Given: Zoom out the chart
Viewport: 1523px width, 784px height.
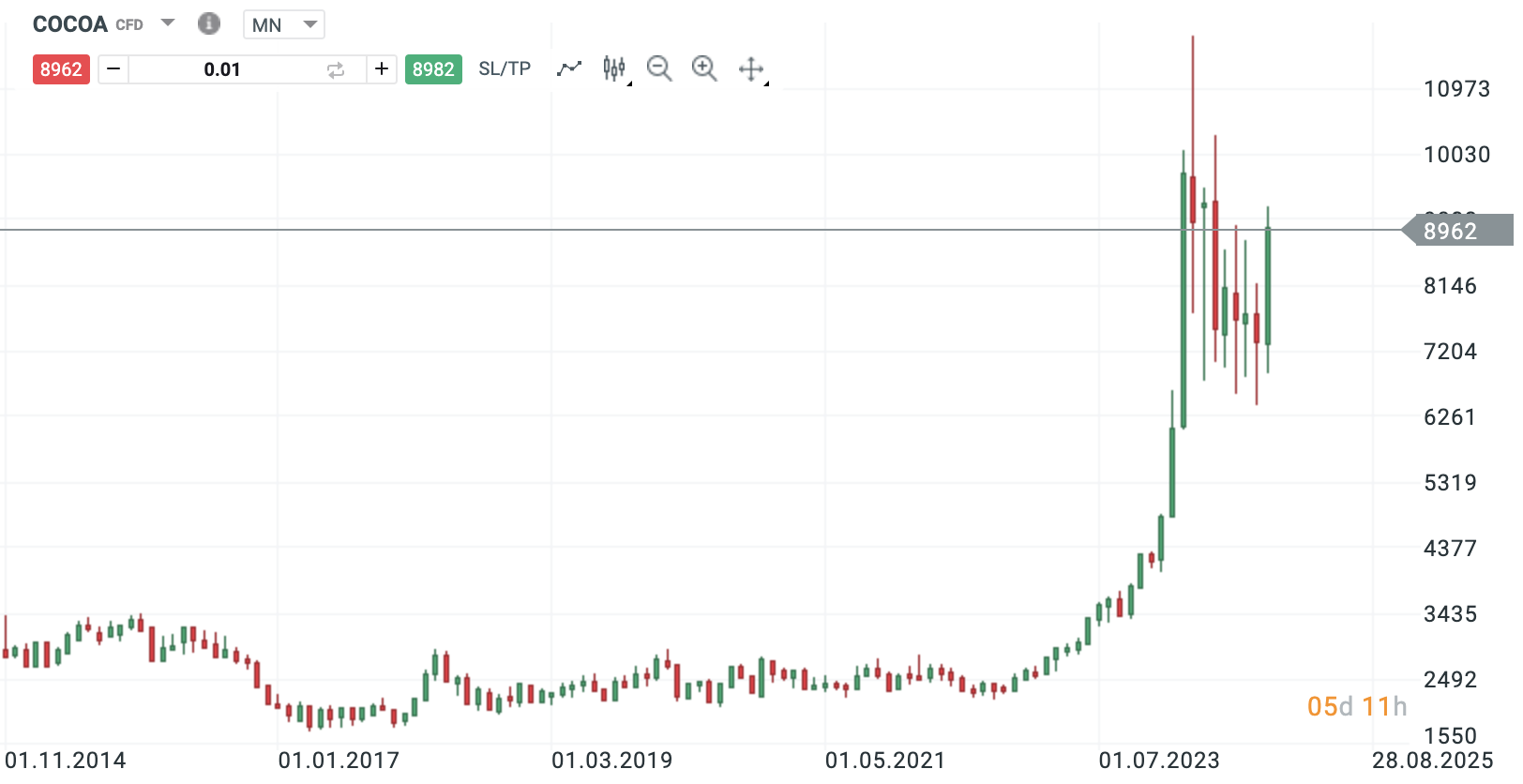Looking at the screenshot, I should pyautogui.click(x=659, y=68).
